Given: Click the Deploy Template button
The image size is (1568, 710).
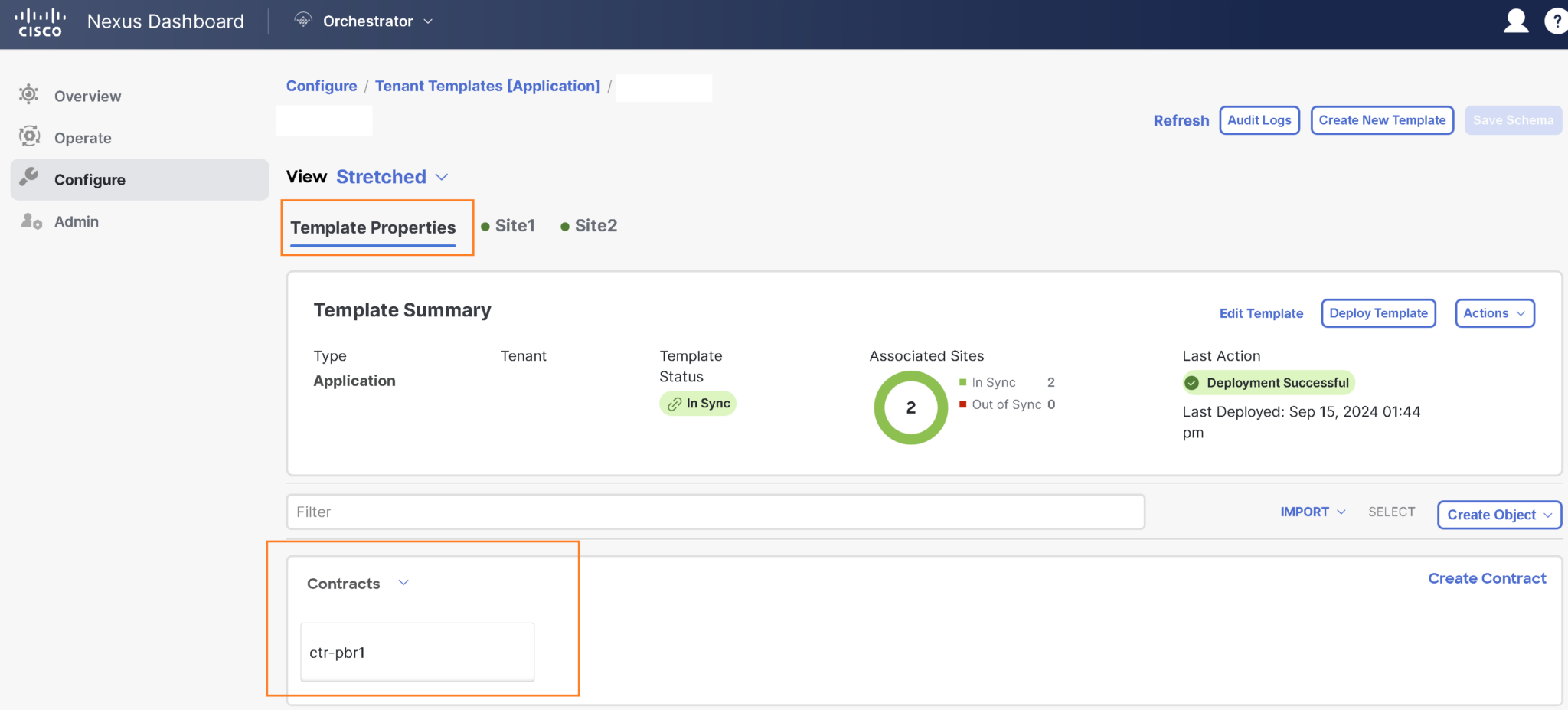Looking at the screenshot, I should 1377,312.
